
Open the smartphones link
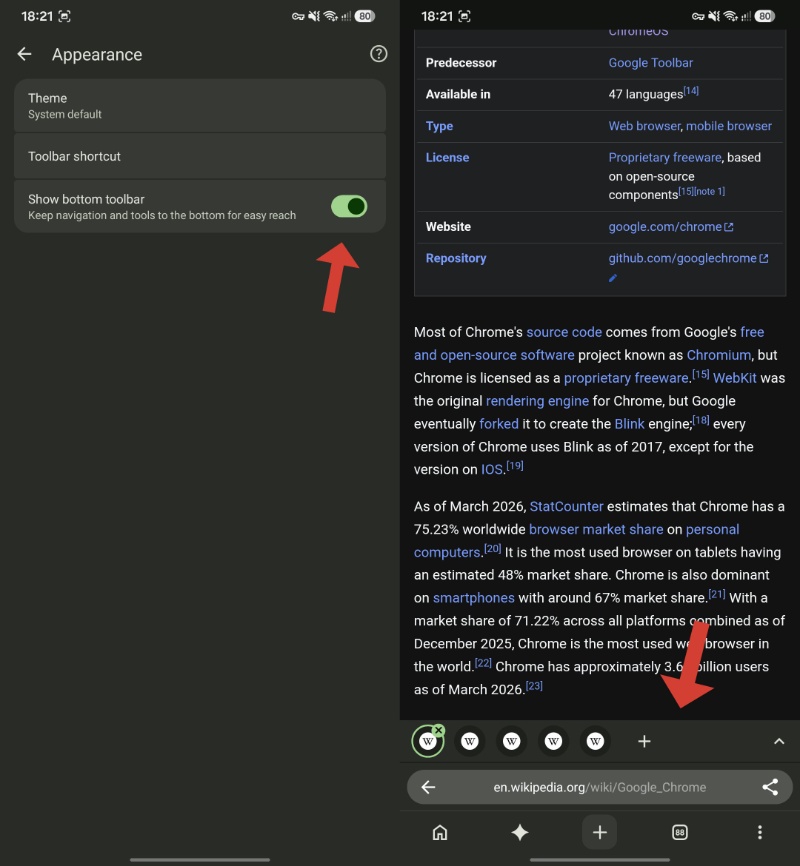click(x=473, y=598)
